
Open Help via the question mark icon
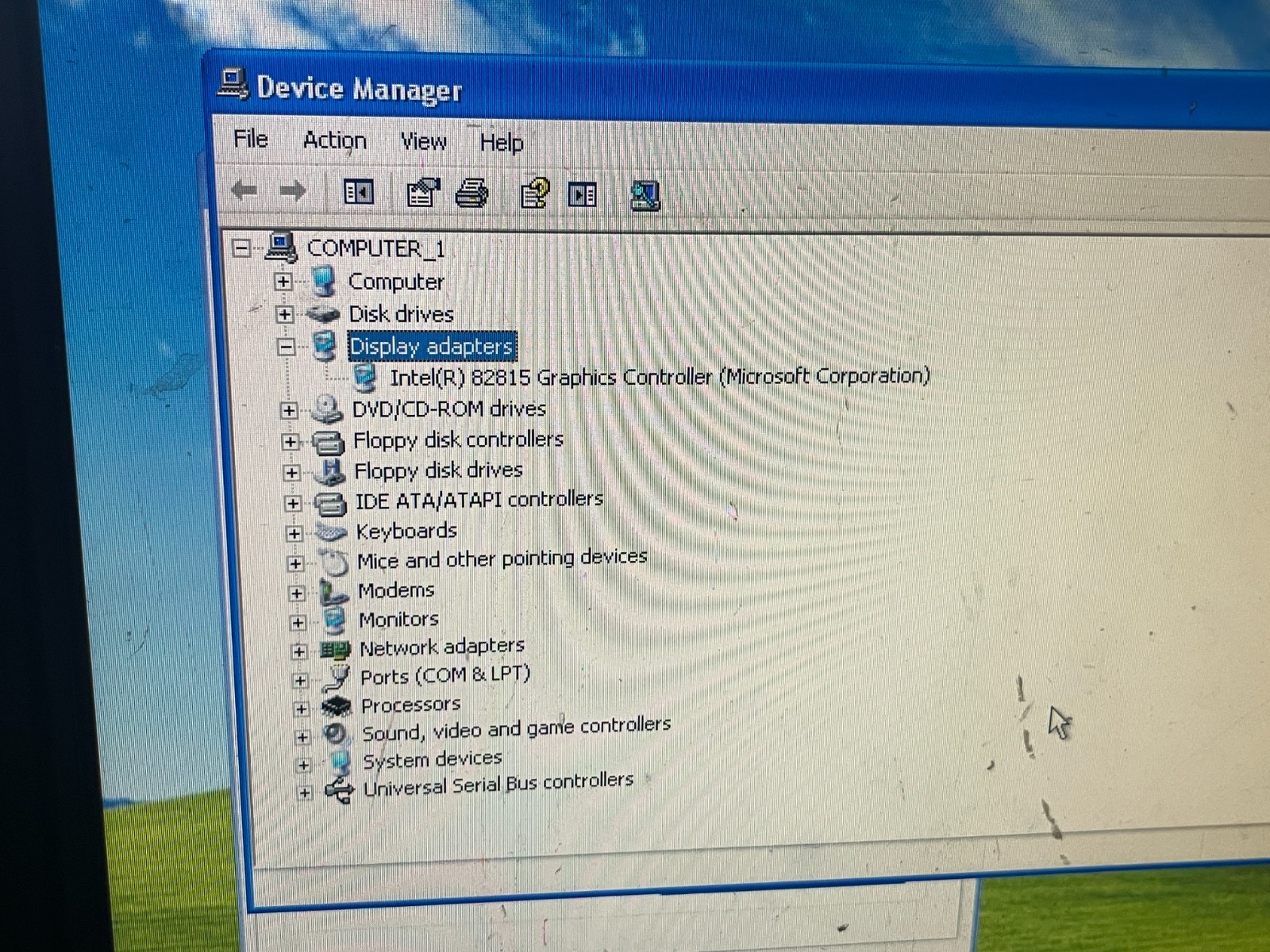(x=535, y=194)
